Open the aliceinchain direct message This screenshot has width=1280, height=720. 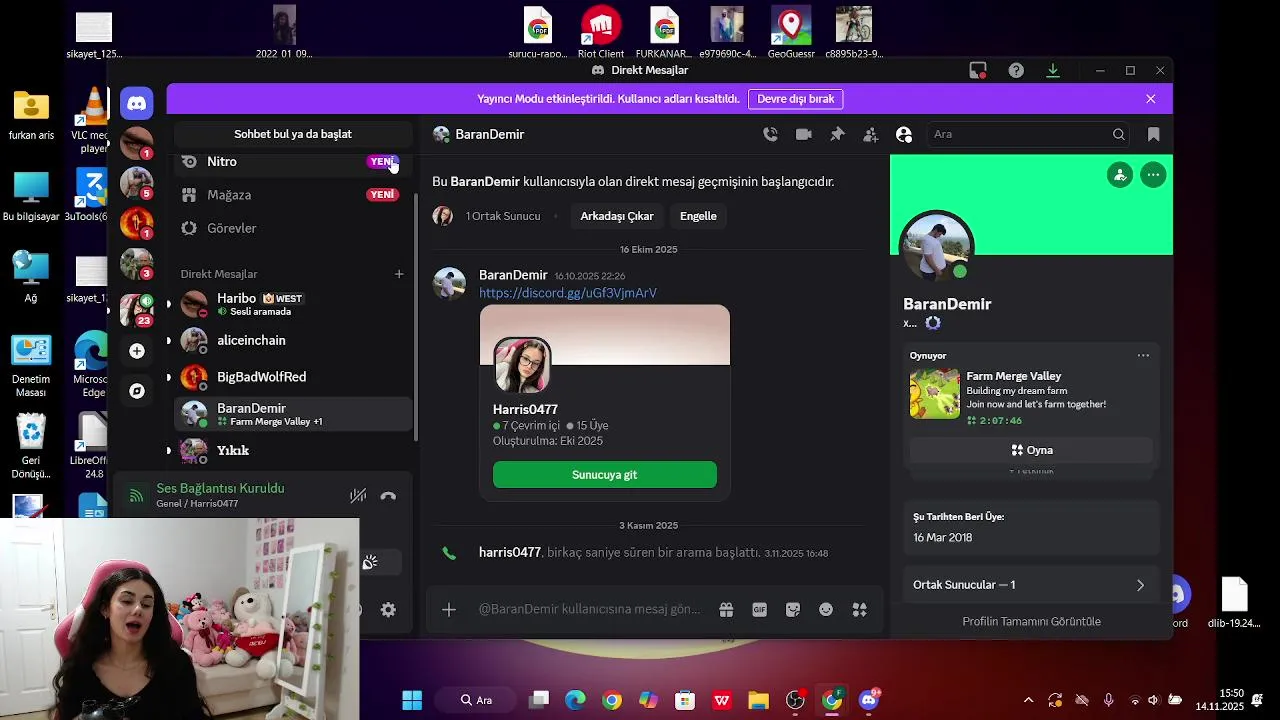293,340
